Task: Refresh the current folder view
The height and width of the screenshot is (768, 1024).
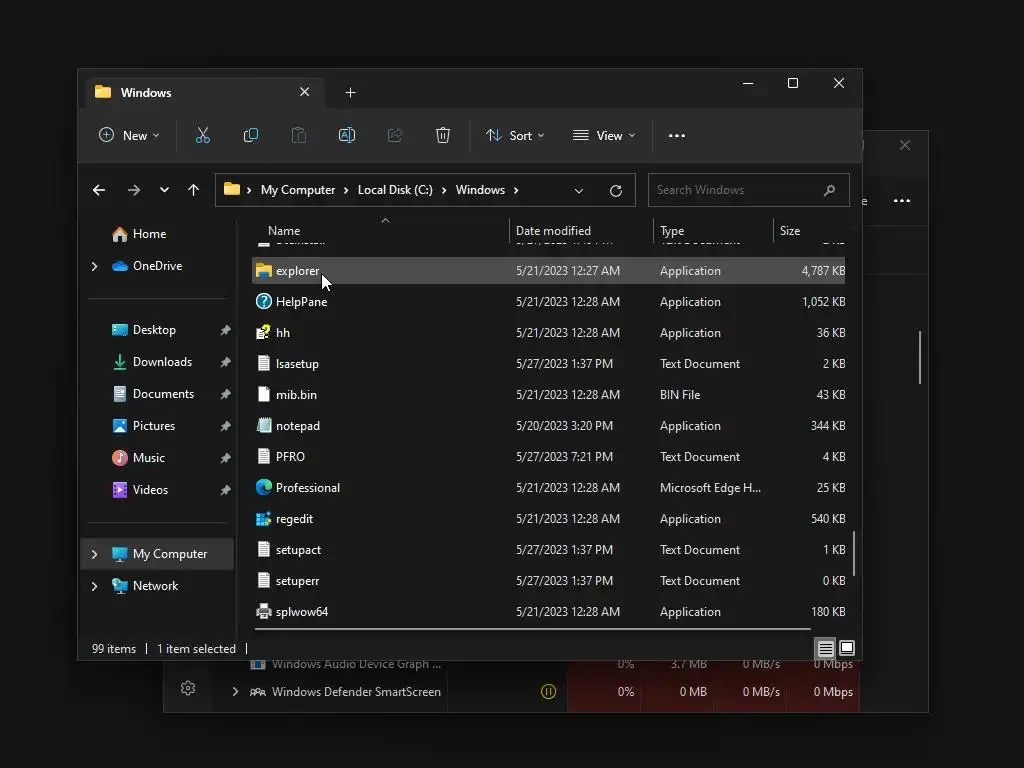Action: click(615, 190)
